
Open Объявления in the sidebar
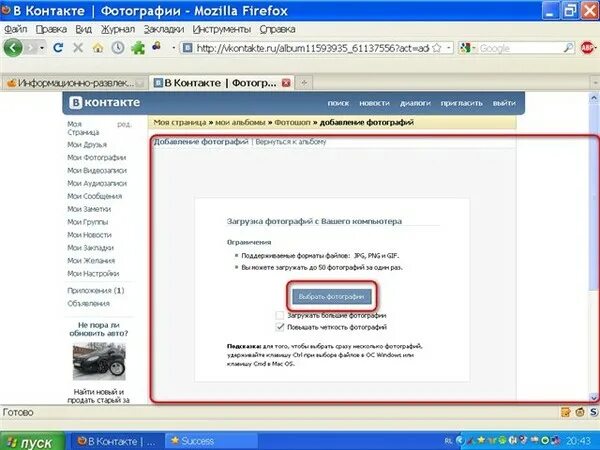(x=88, y=303)
